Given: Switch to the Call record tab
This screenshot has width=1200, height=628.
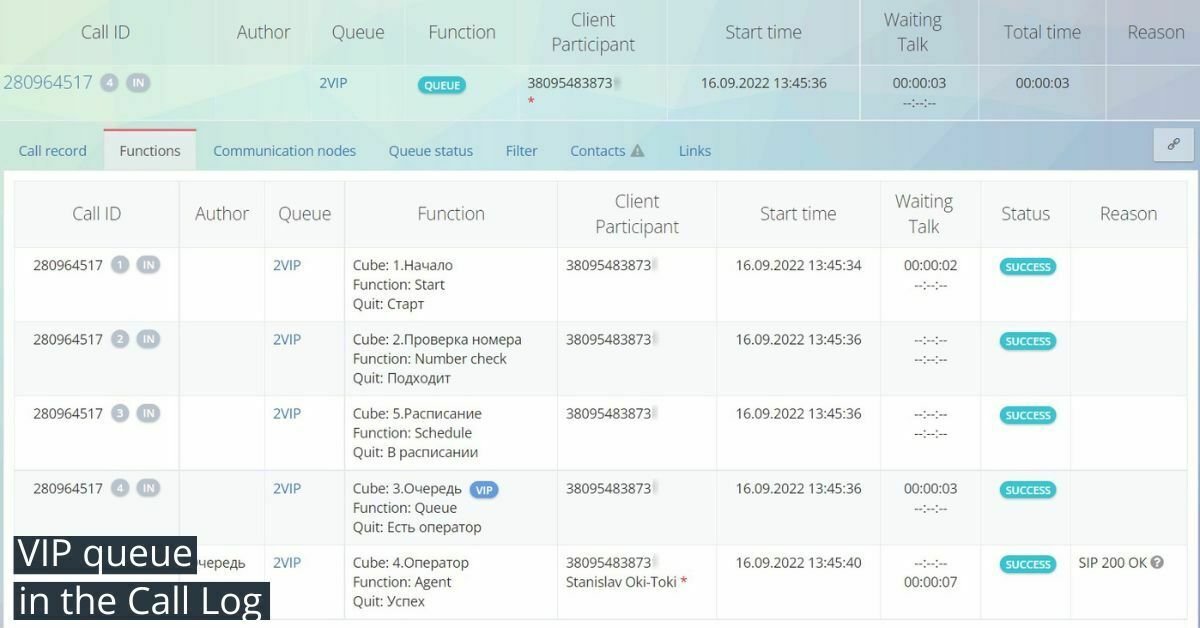Looking at the screenshot, I should click(x=52, y=150).
